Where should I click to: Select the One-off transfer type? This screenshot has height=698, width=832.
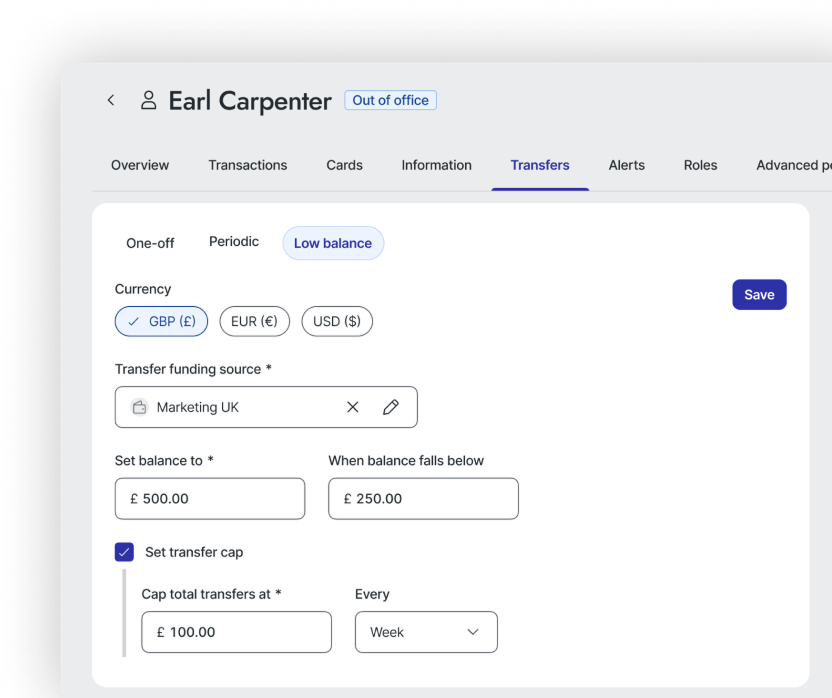[x=150, y=243]
